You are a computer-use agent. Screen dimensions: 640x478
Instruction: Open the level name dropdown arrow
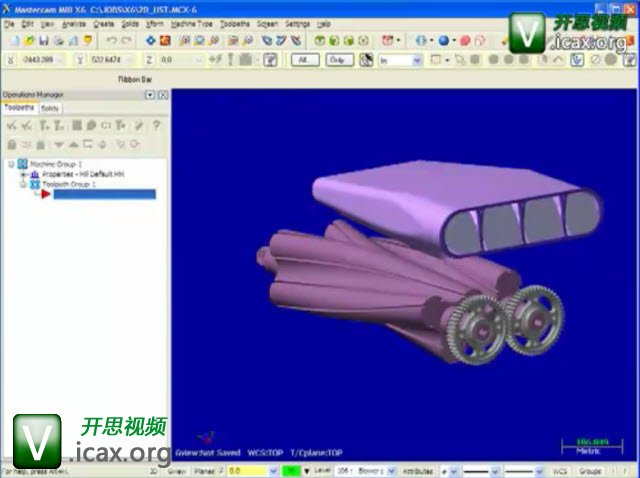[391, 471]
